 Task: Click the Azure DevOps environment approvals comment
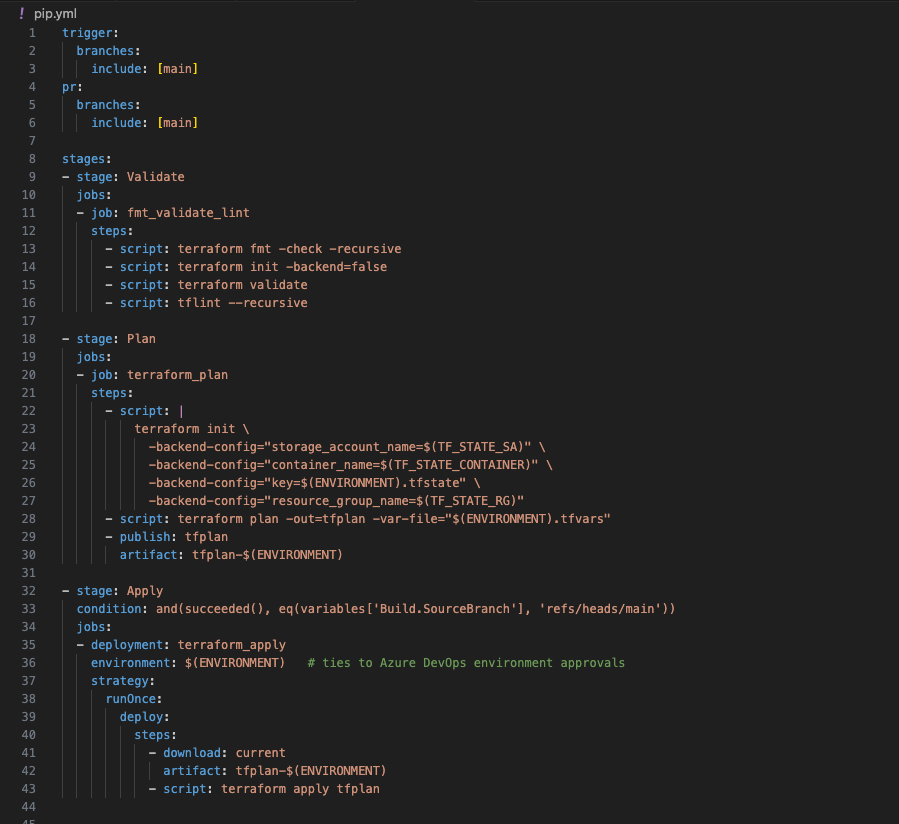[x=466, y=663]
